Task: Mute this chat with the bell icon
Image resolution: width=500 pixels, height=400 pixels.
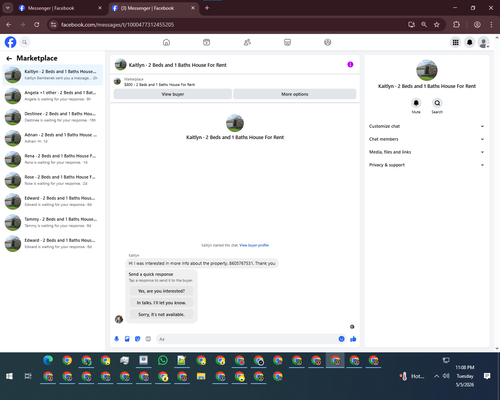Action: pos(416,103)
